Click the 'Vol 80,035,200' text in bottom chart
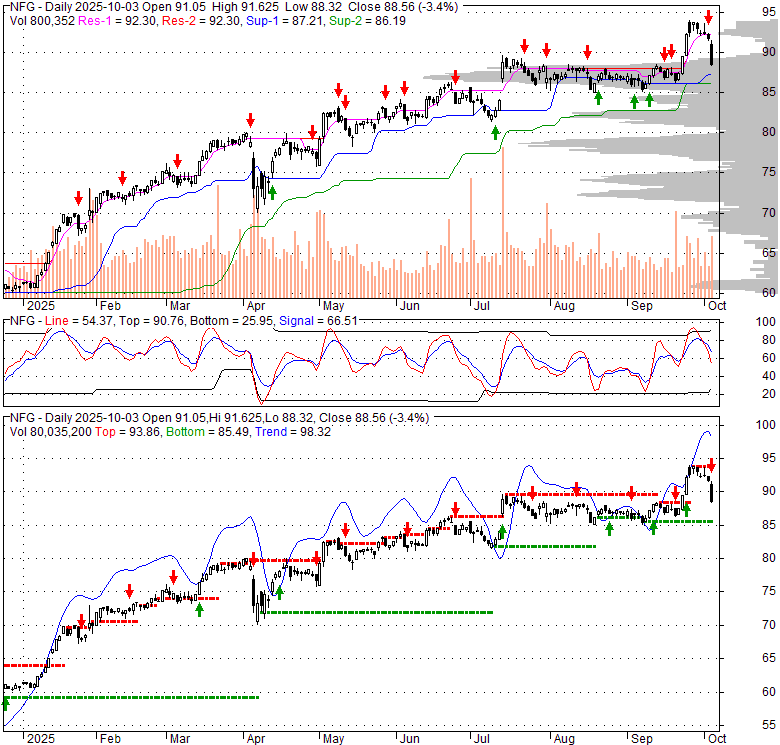 coord(51,432)
